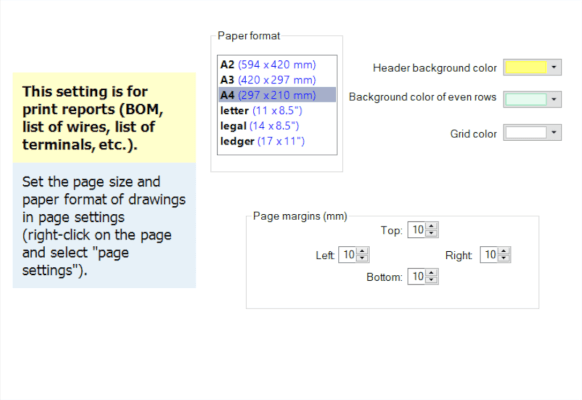The image size is (582, 400).
Task: Click the white grid color swatch
Action: pos(526,132)
